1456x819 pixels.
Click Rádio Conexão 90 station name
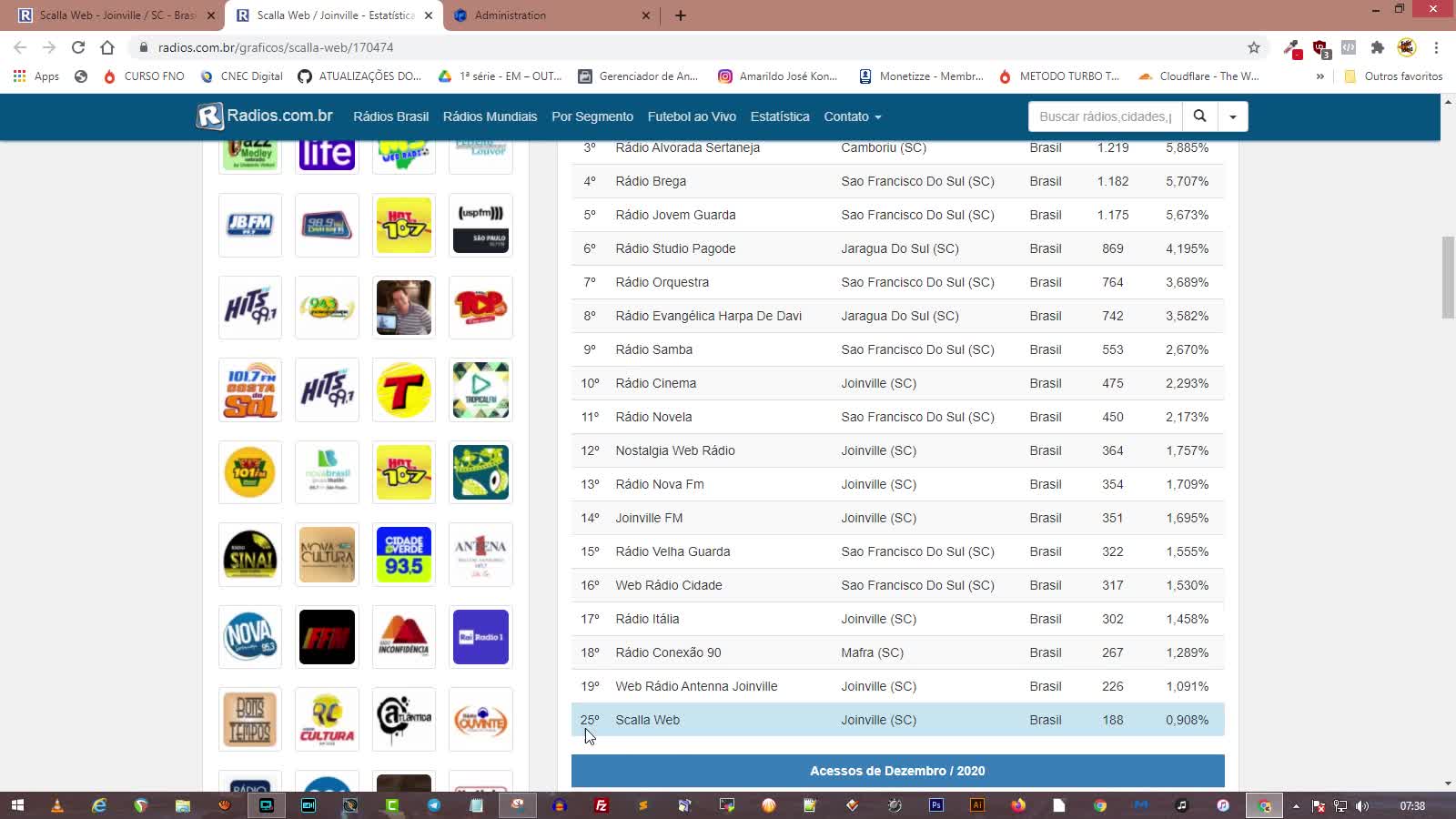point(668,652)
